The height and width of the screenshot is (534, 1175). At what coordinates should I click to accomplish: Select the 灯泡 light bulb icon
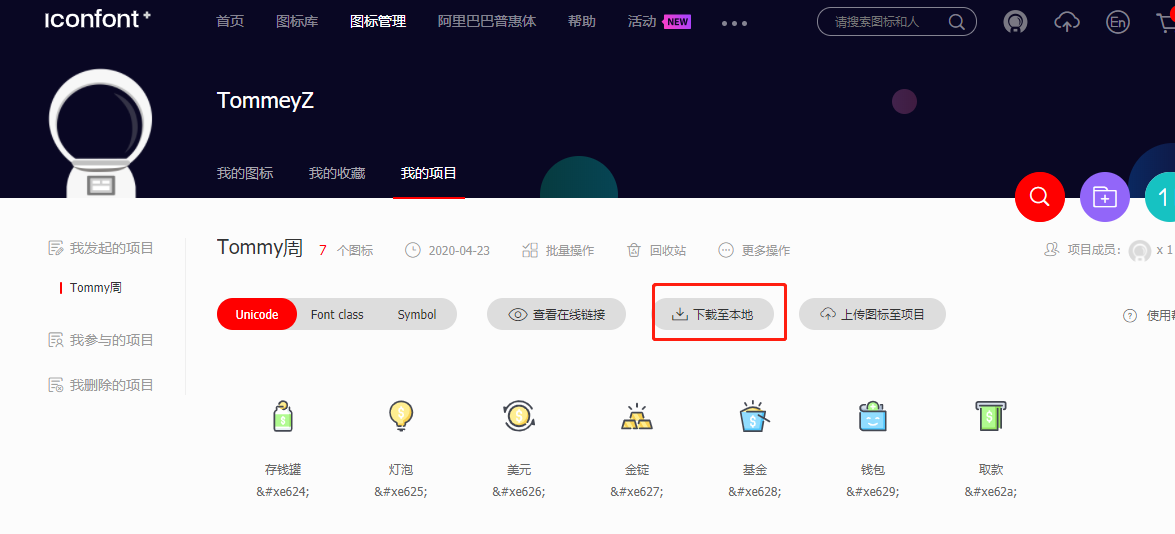[x=401, y=416]
